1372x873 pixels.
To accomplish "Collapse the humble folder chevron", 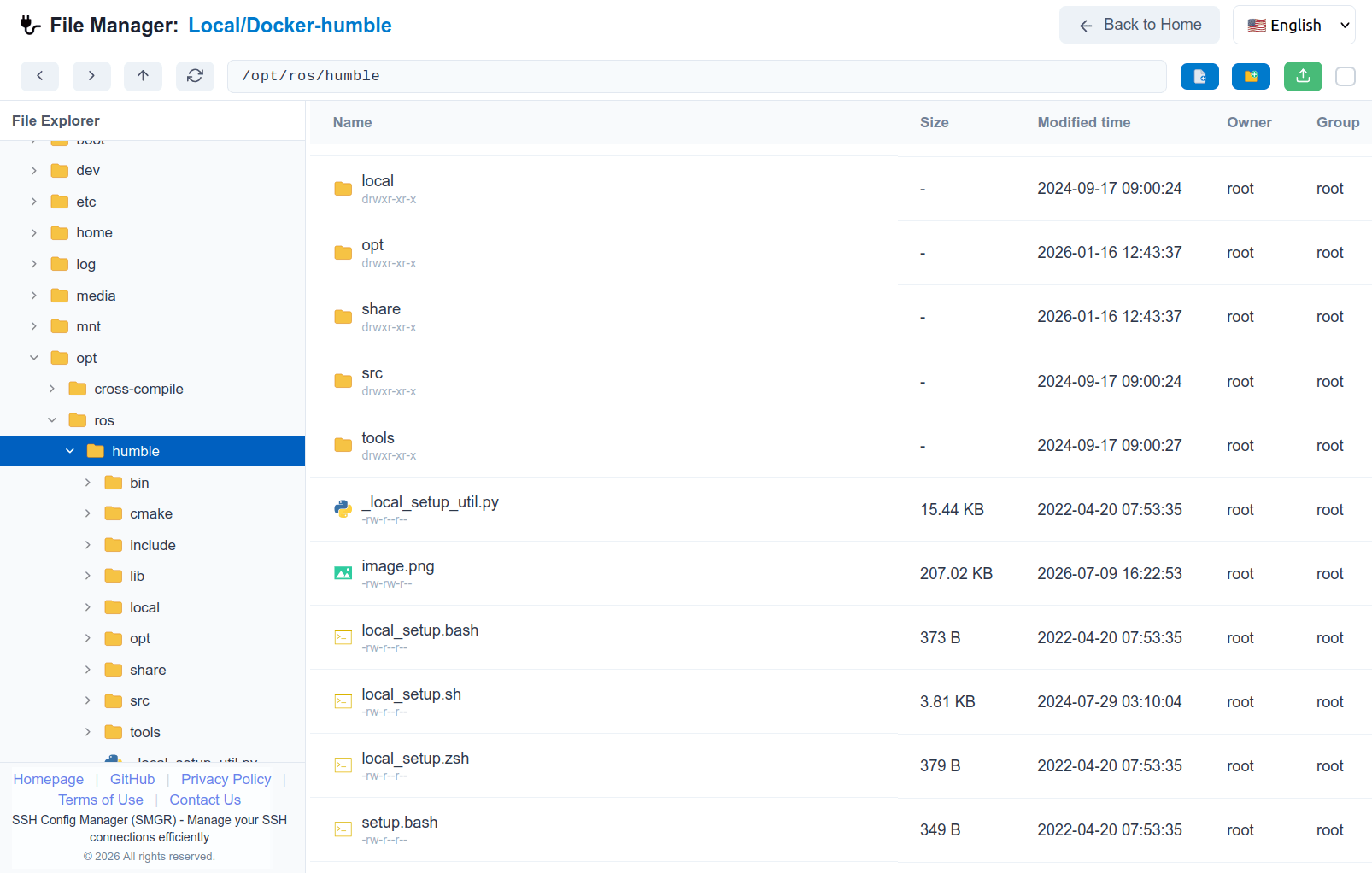I will [70, 451].
